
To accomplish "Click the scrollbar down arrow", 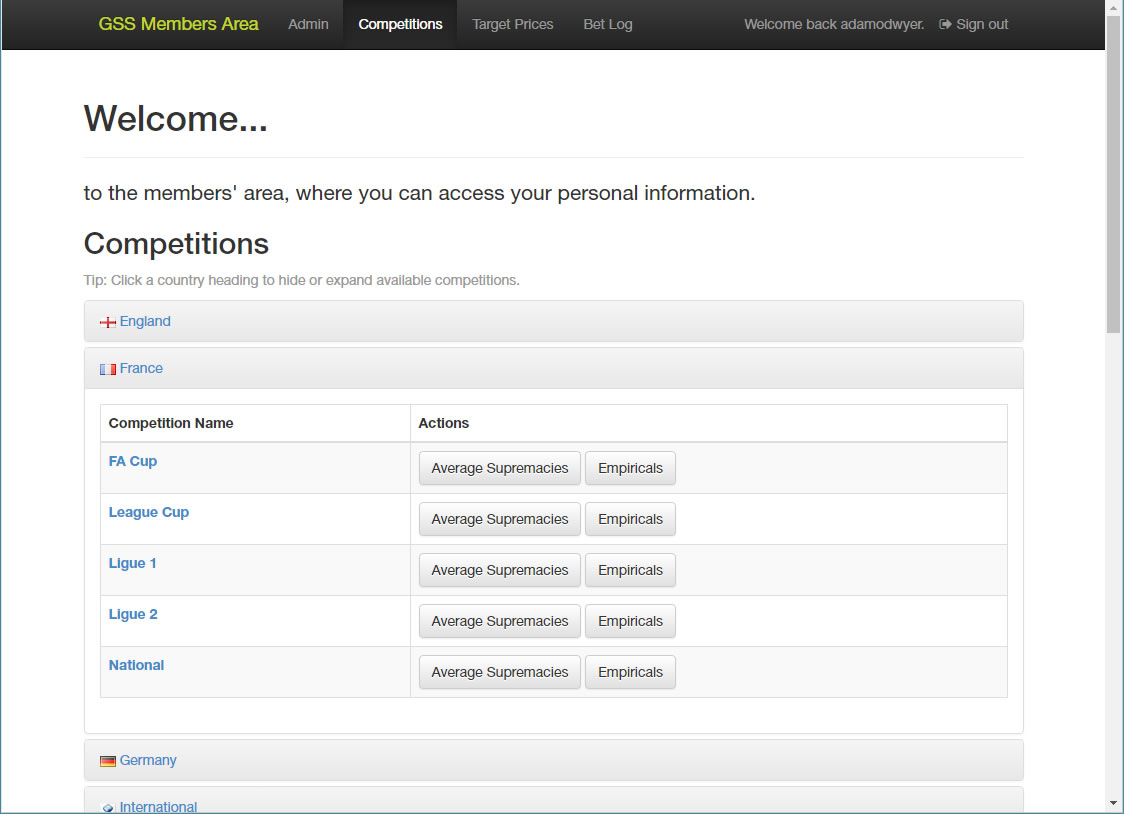I will (x=1113, y=804).
